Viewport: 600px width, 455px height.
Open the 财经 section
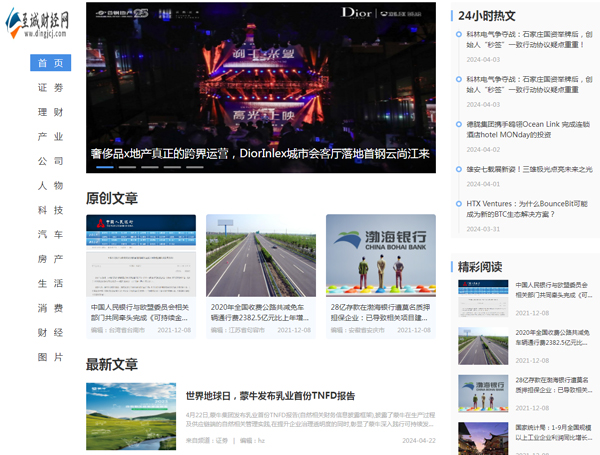(51, 333)
